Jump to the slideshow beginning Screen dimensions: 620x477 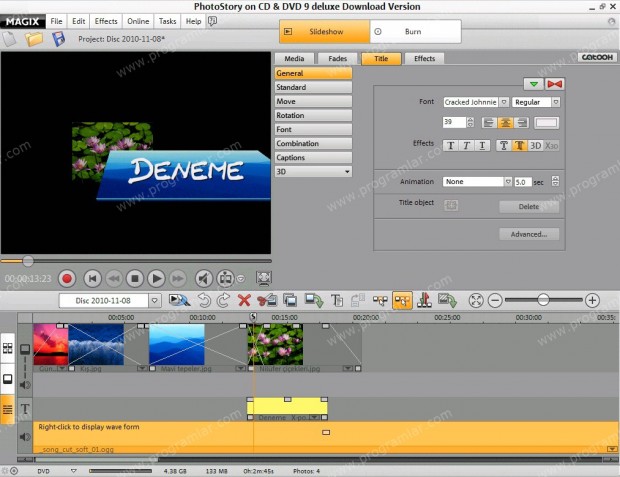point(93,279)
